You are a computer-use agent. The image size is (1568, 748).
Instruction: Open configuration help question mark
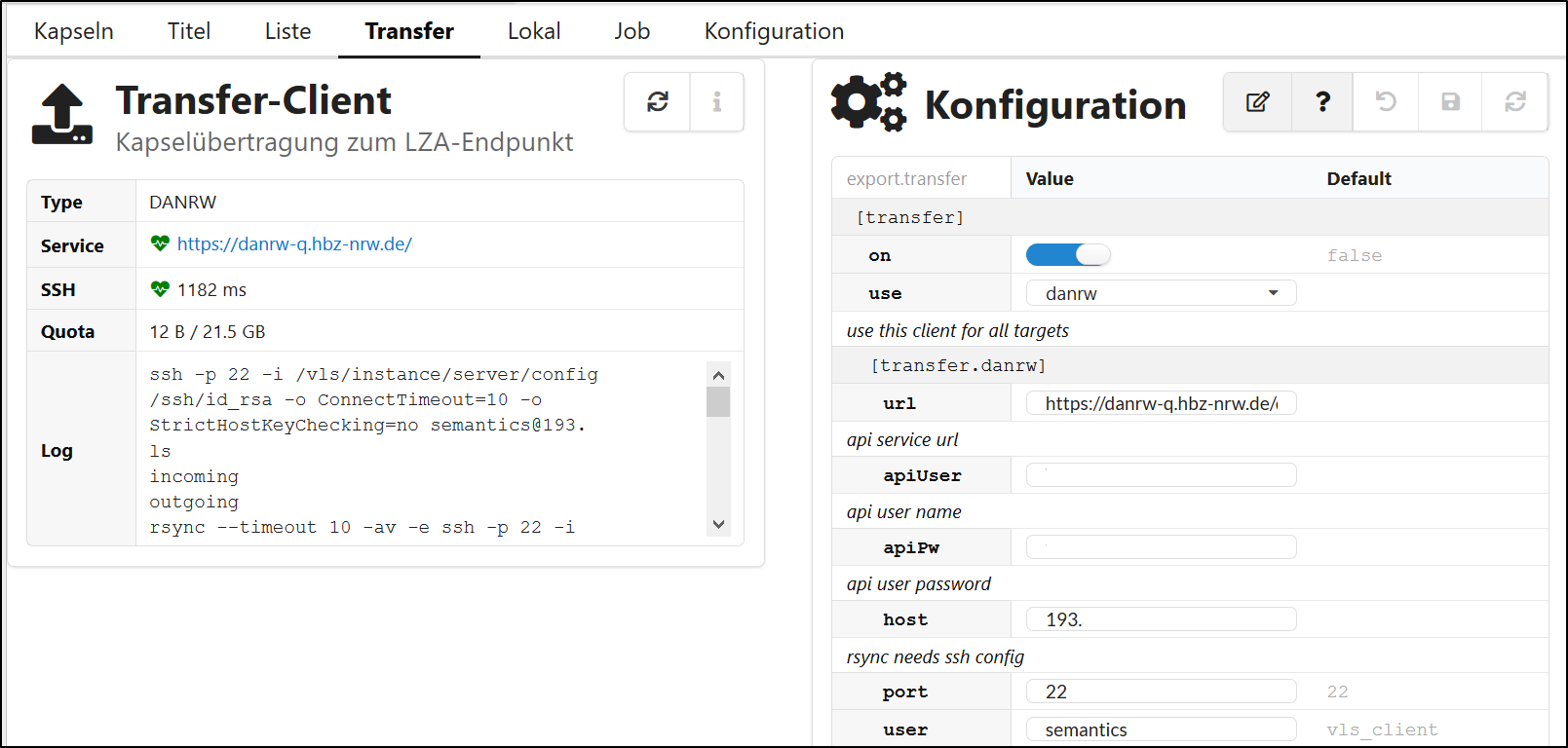[1322, 102]
